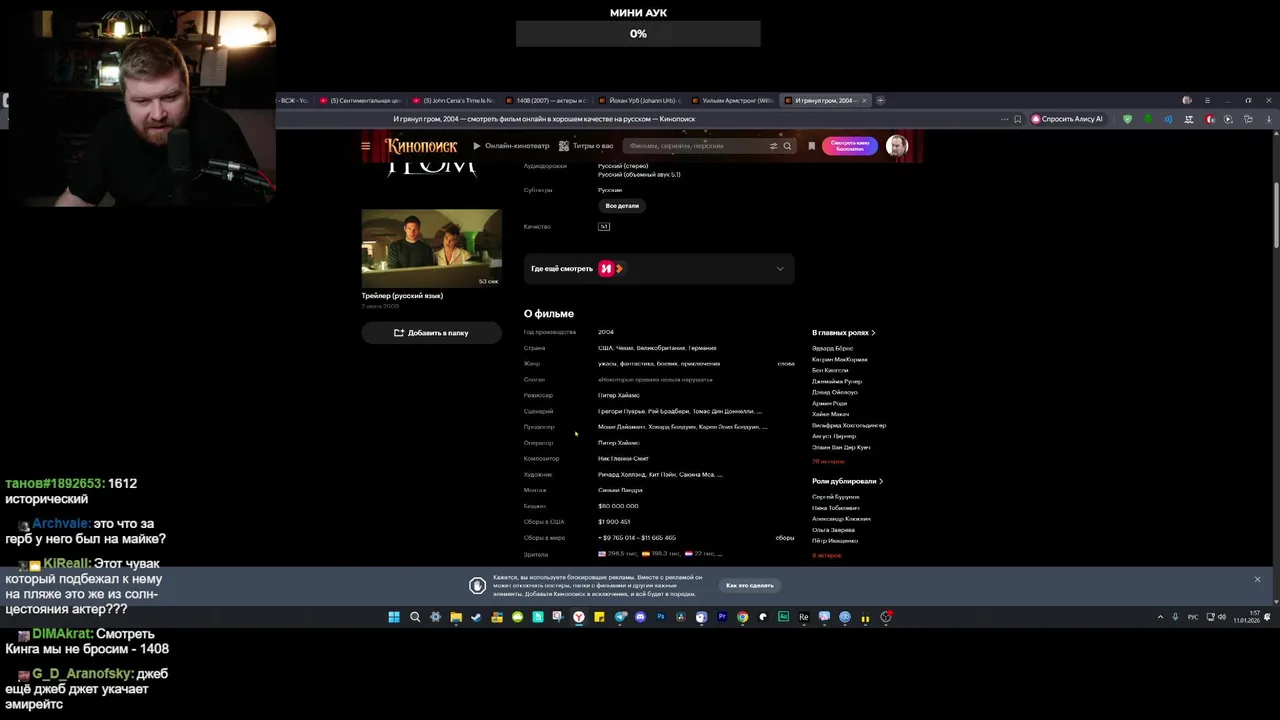Click the browser page vertical scrollbar
The image size is (1280, 720).
point(1275,215)
